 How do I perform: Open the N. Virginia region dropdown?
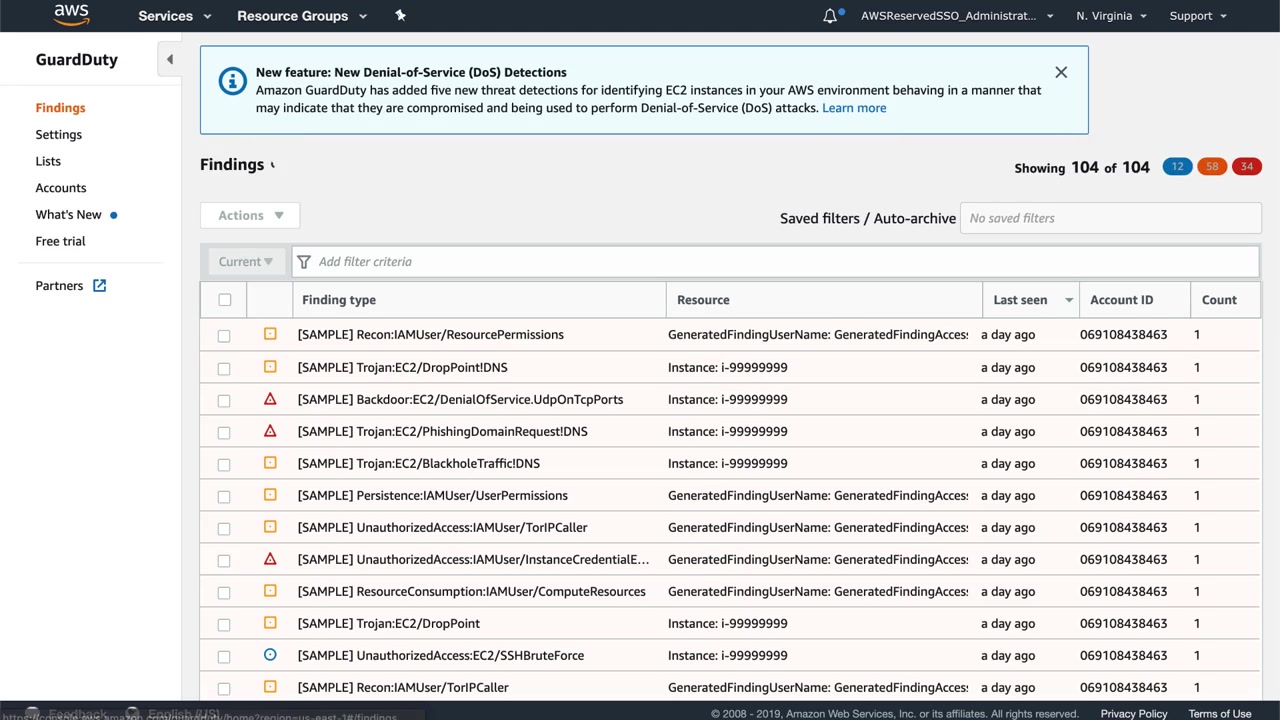coord(1111,16)
